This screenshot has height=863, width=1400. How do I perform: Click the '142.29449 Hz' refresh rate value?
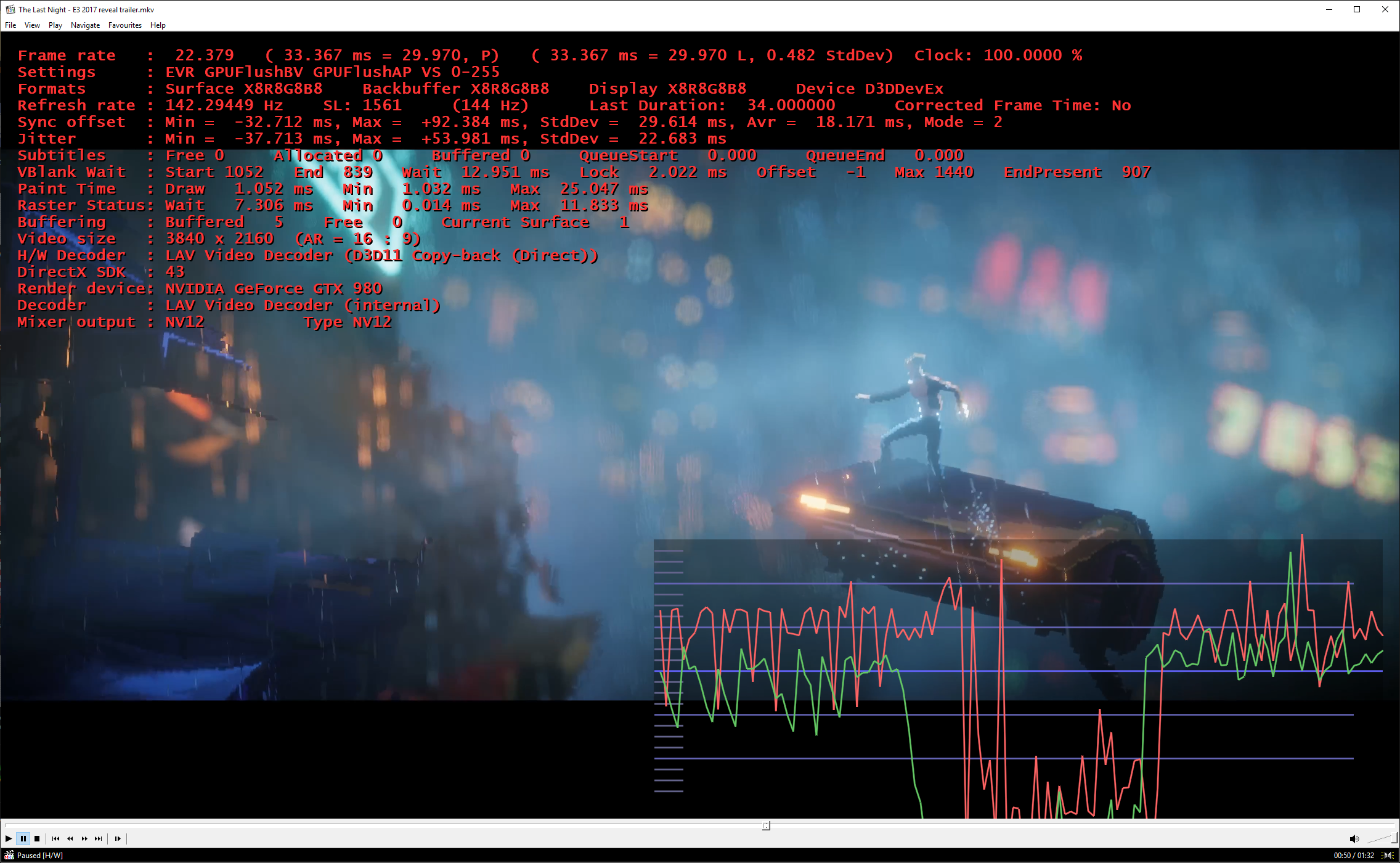(224, 105)
